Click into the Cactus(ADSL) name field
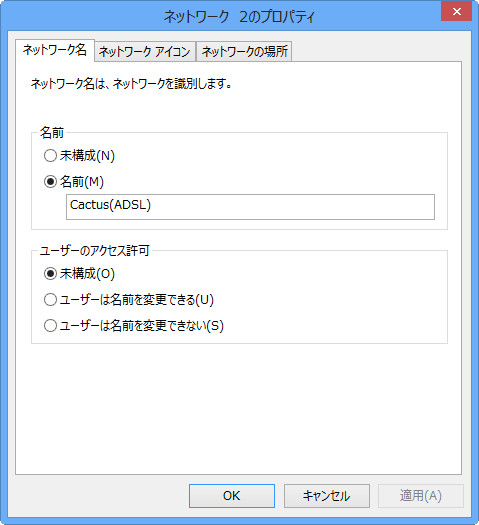The image size is (479, 525). [250, 207]
